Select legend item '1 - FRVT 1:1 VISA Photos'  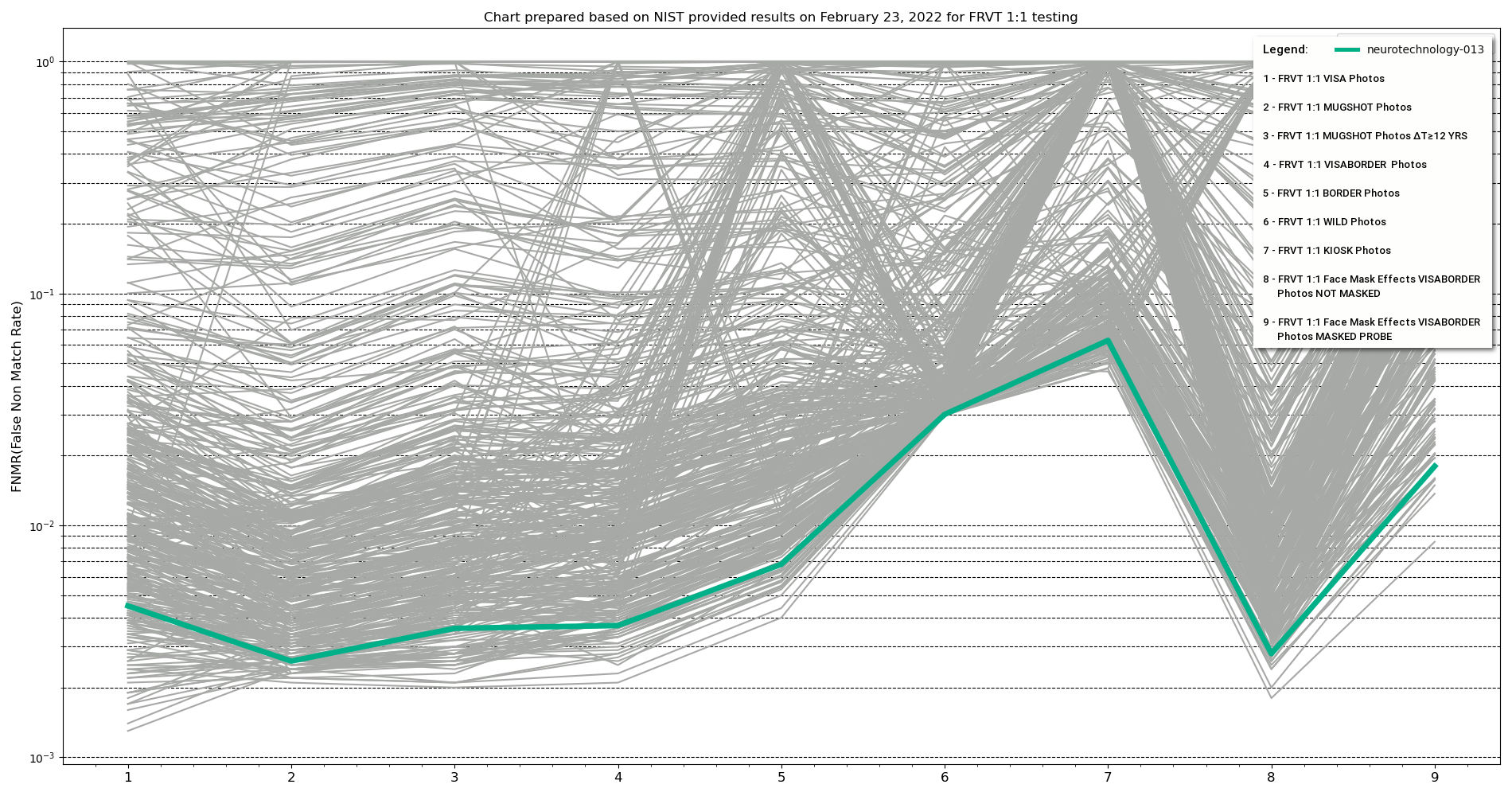(1323, 78)
